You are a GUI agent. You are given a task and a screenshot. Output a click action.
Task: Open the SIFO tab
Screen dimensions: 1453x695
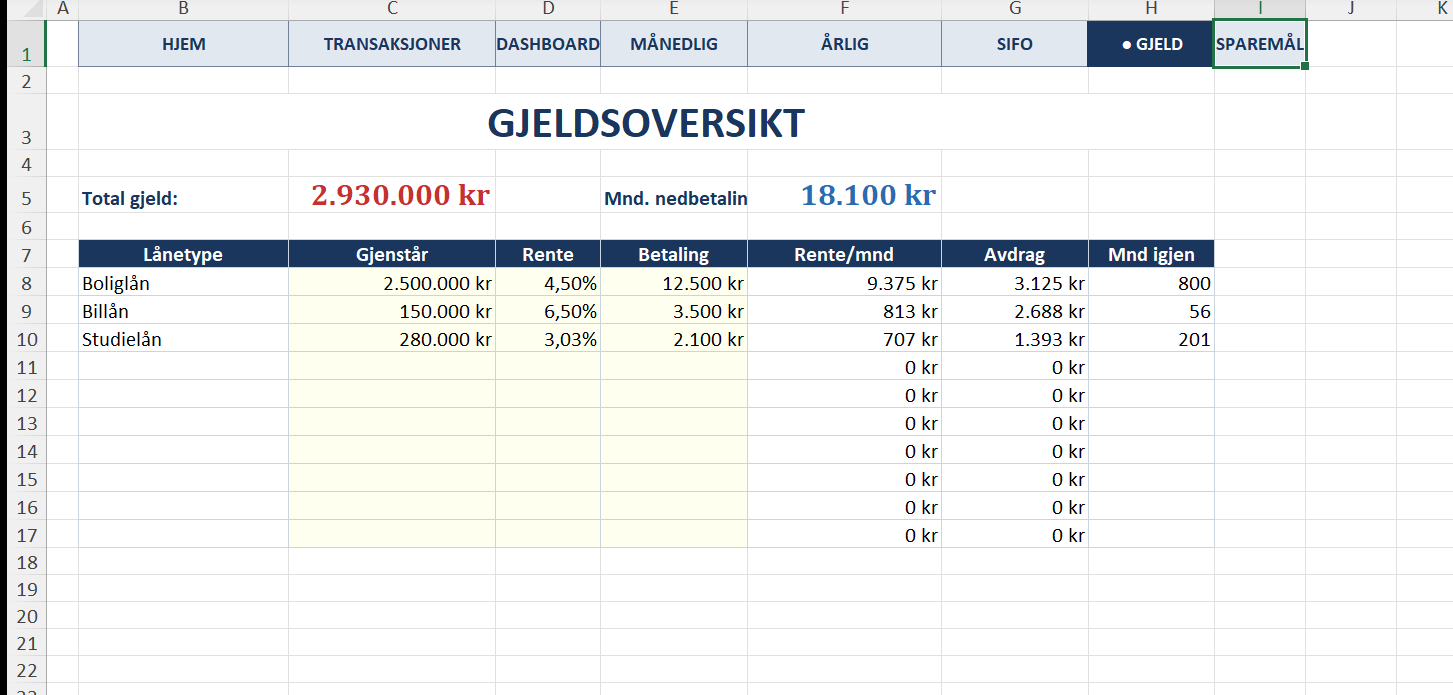click(x=1014, y=44)
